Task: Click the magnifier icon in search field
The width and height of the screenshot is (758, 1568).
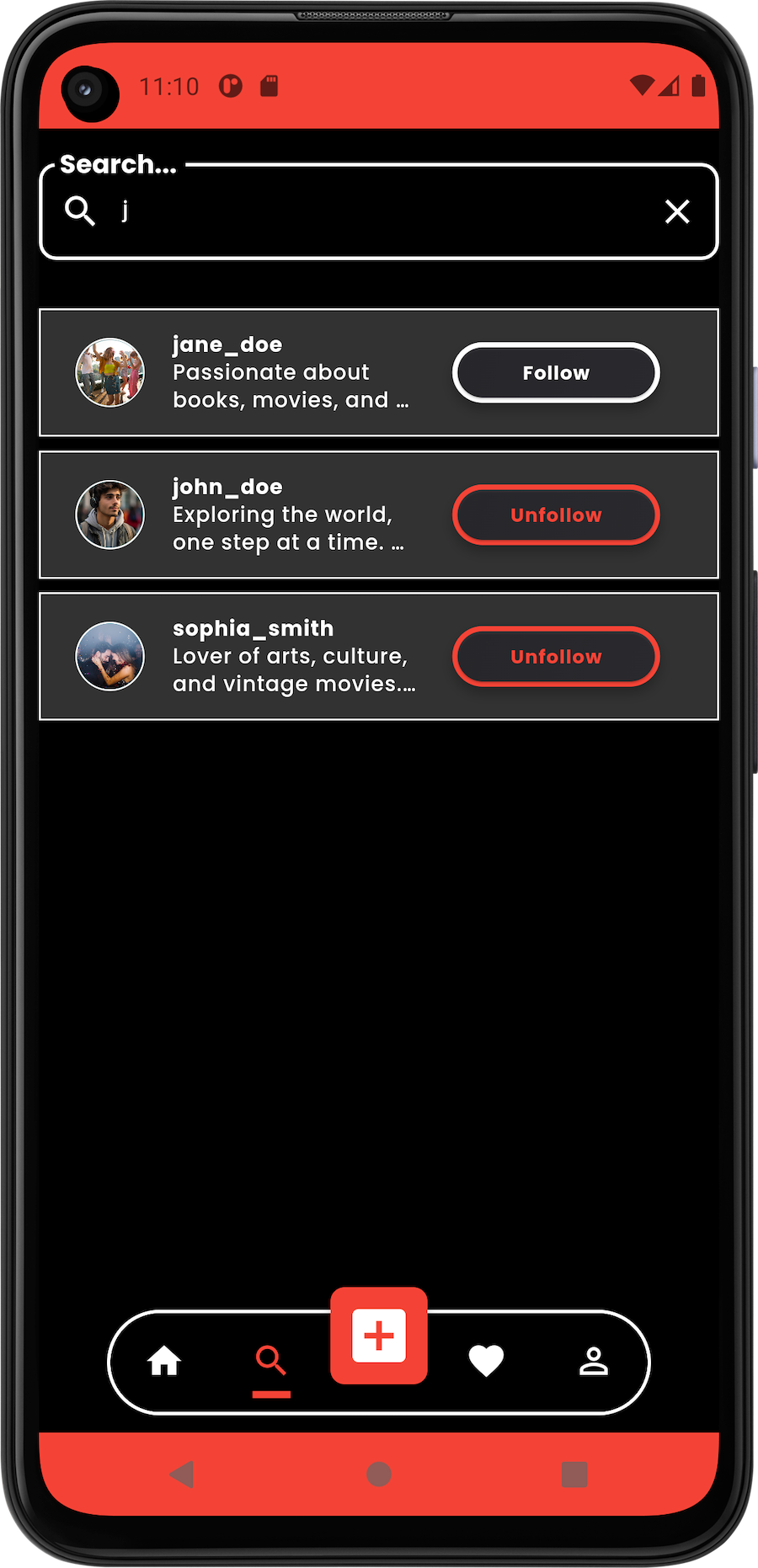Action: (80, 211)
